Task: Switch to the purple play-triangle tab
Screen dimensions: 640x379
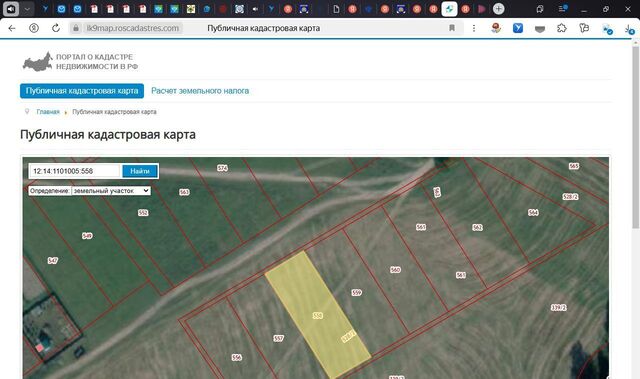Action: (x=482, y=9)
